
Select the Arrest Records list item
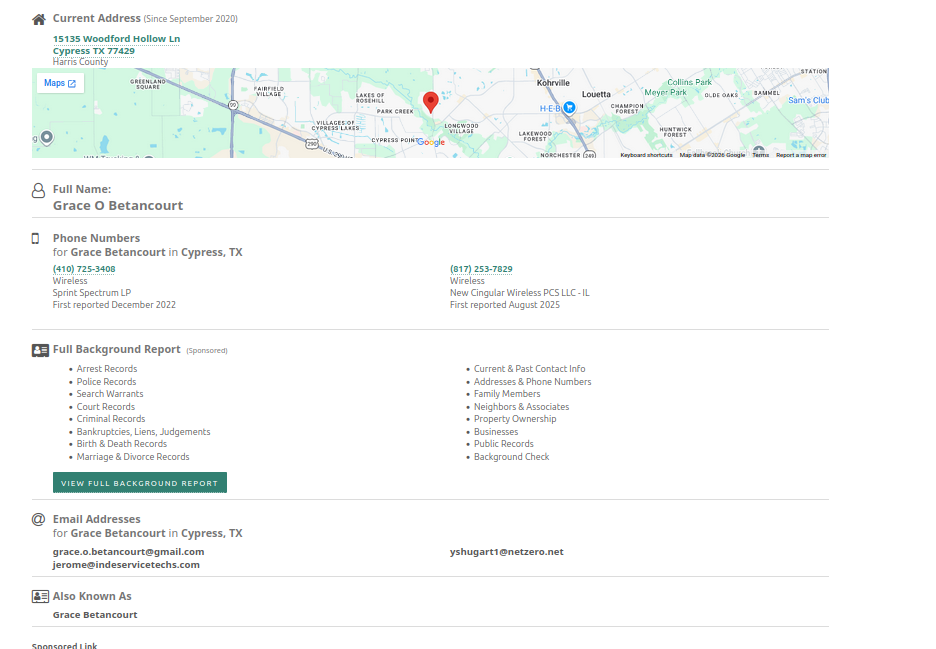107,369
